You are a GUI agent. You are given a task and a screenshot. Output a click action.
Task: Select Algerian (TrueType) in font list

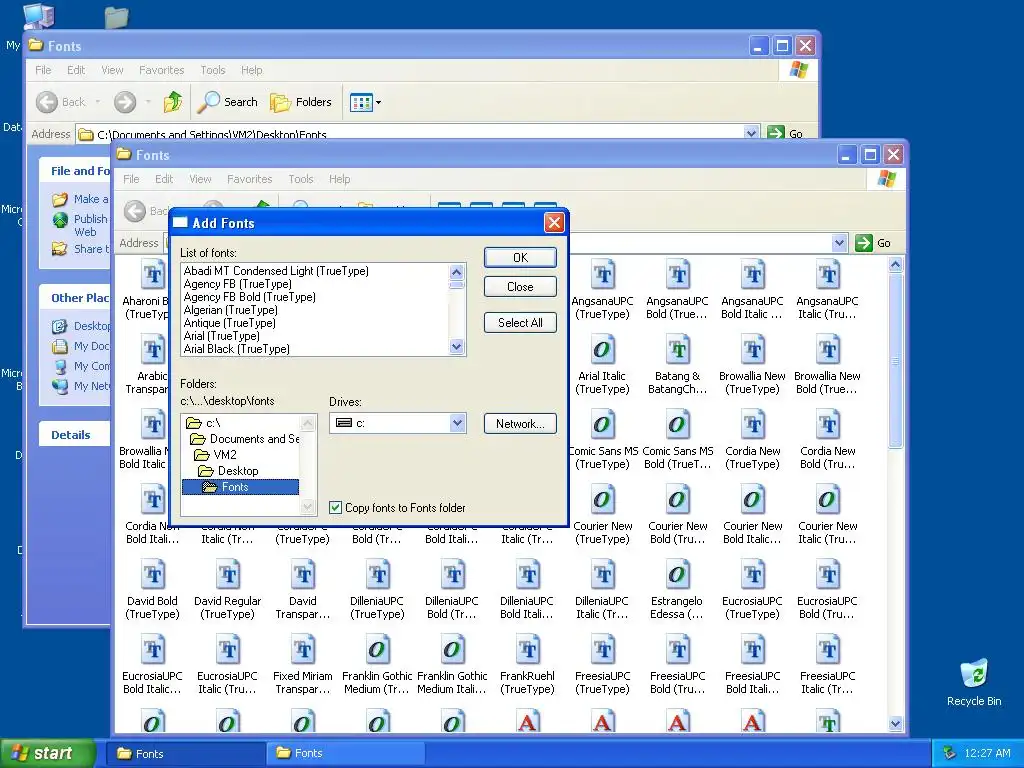231,310
